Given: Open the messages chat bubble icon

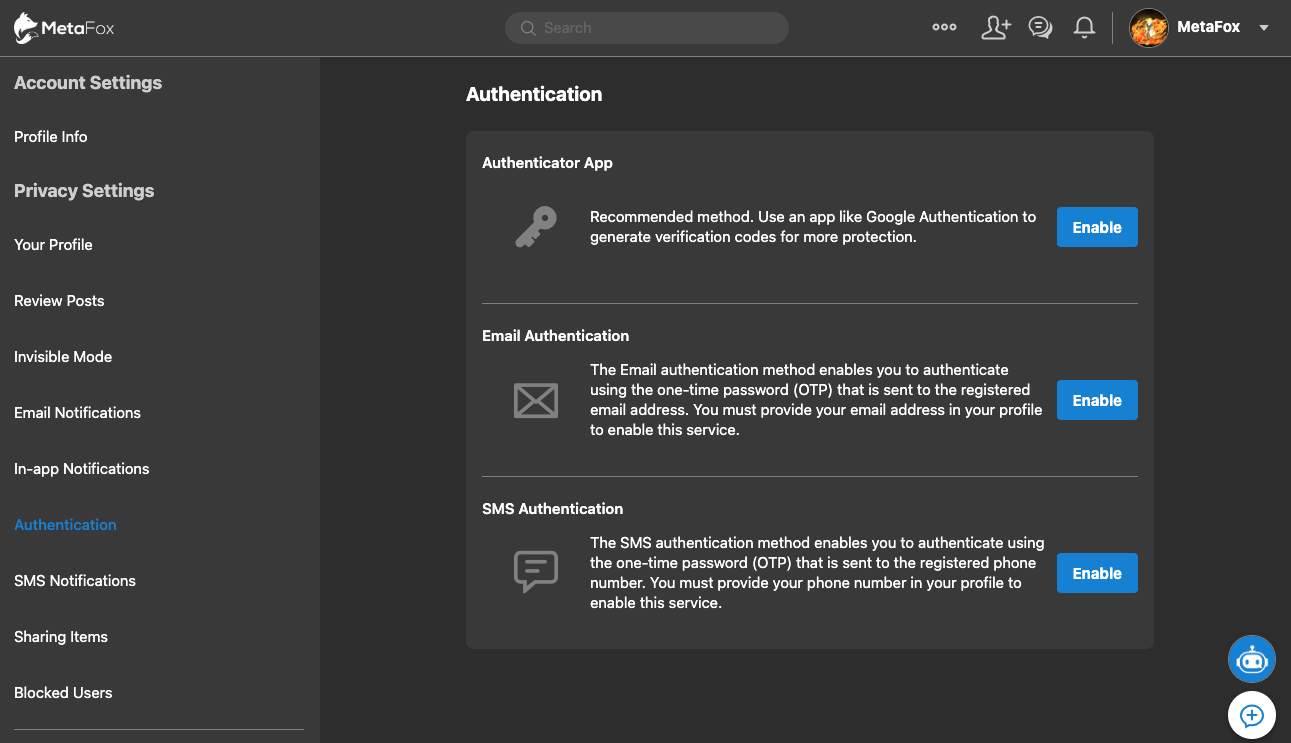Looking at the screenshot, I should 1040,28.
